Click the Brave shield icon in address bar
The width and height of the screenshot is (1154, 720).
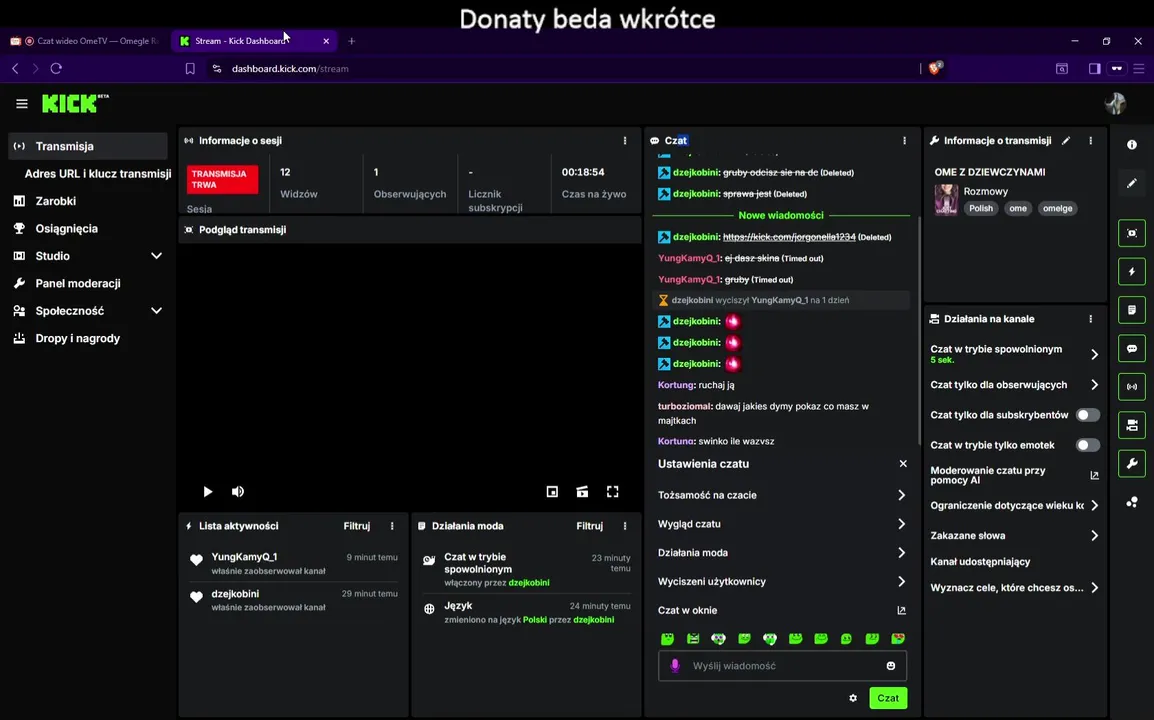click(935, 68)
